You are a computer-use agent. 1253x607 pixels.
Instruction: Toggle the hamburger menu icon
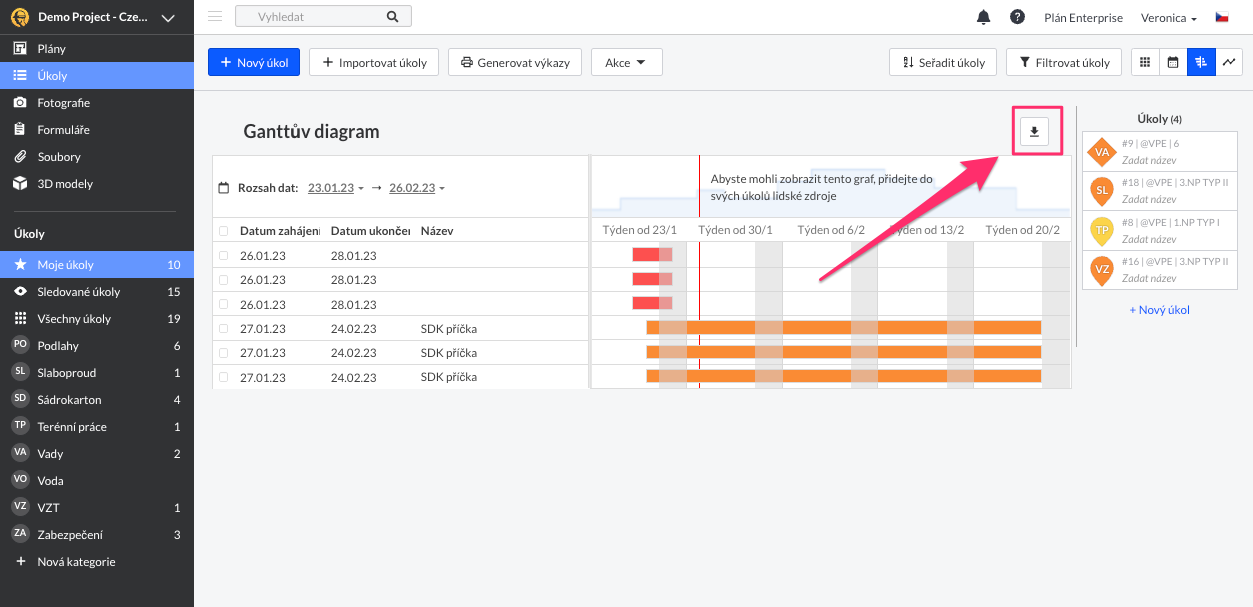215,17
